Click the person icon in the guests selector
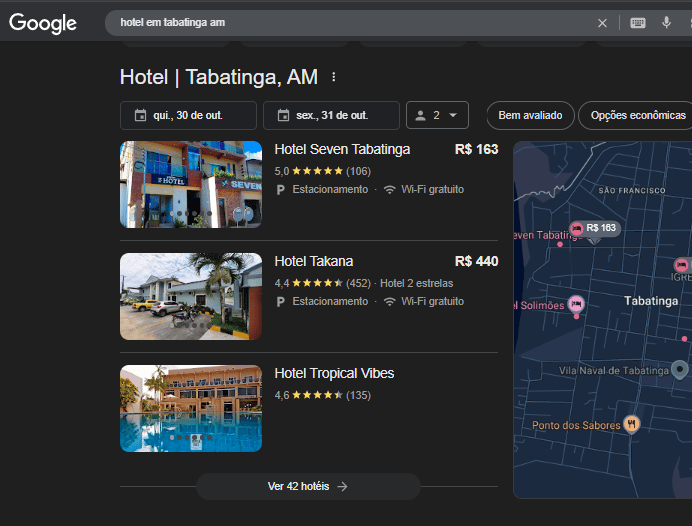 pyautogui.click(x=421, y=116)
